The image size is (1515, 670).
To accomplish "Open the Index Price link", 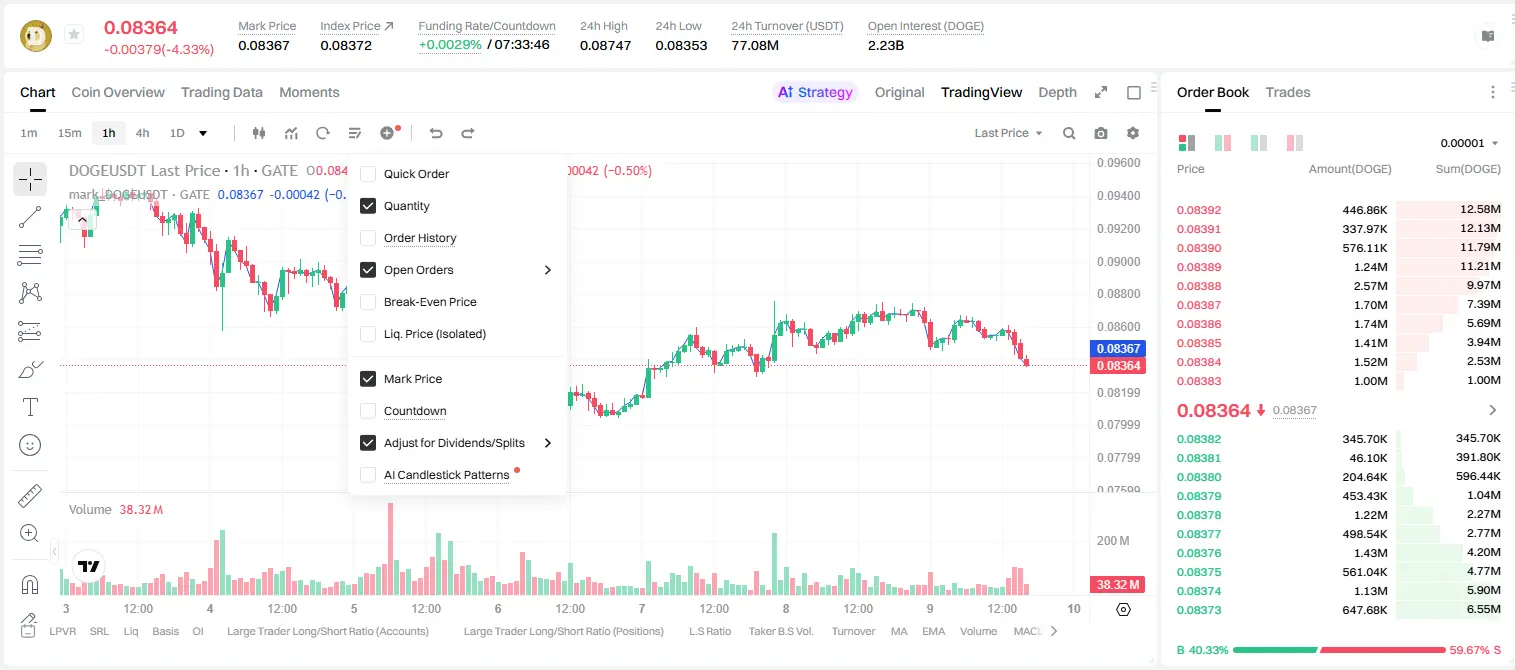I will (357, 26).
